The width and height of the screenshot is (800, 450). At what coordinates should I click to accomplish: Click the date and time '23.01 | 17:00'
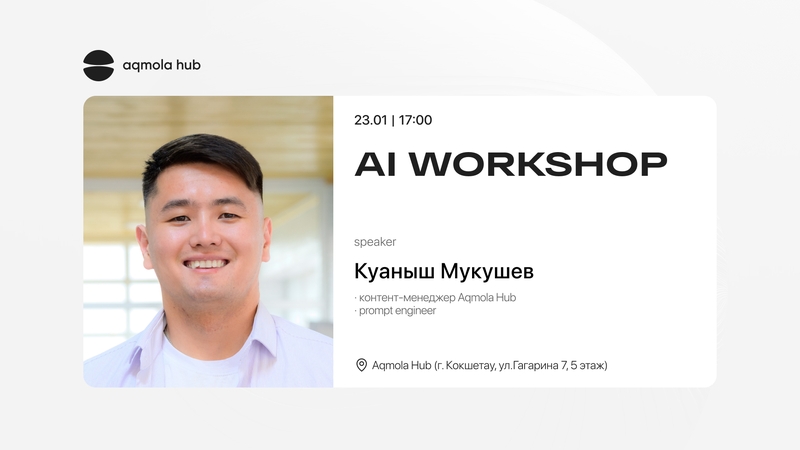[393, 120]
